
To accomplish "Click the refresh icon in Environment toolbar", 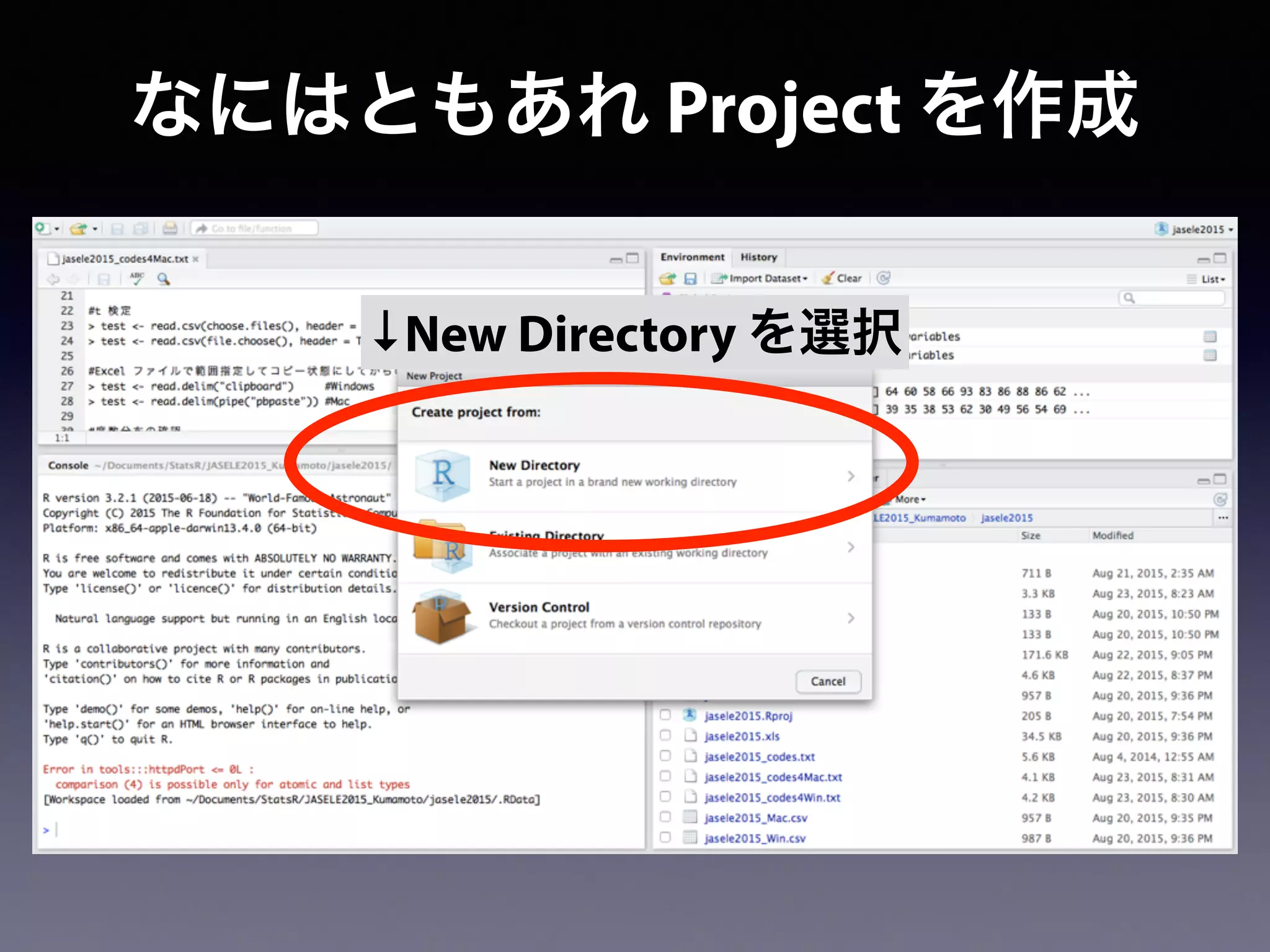I will (884, 278).
